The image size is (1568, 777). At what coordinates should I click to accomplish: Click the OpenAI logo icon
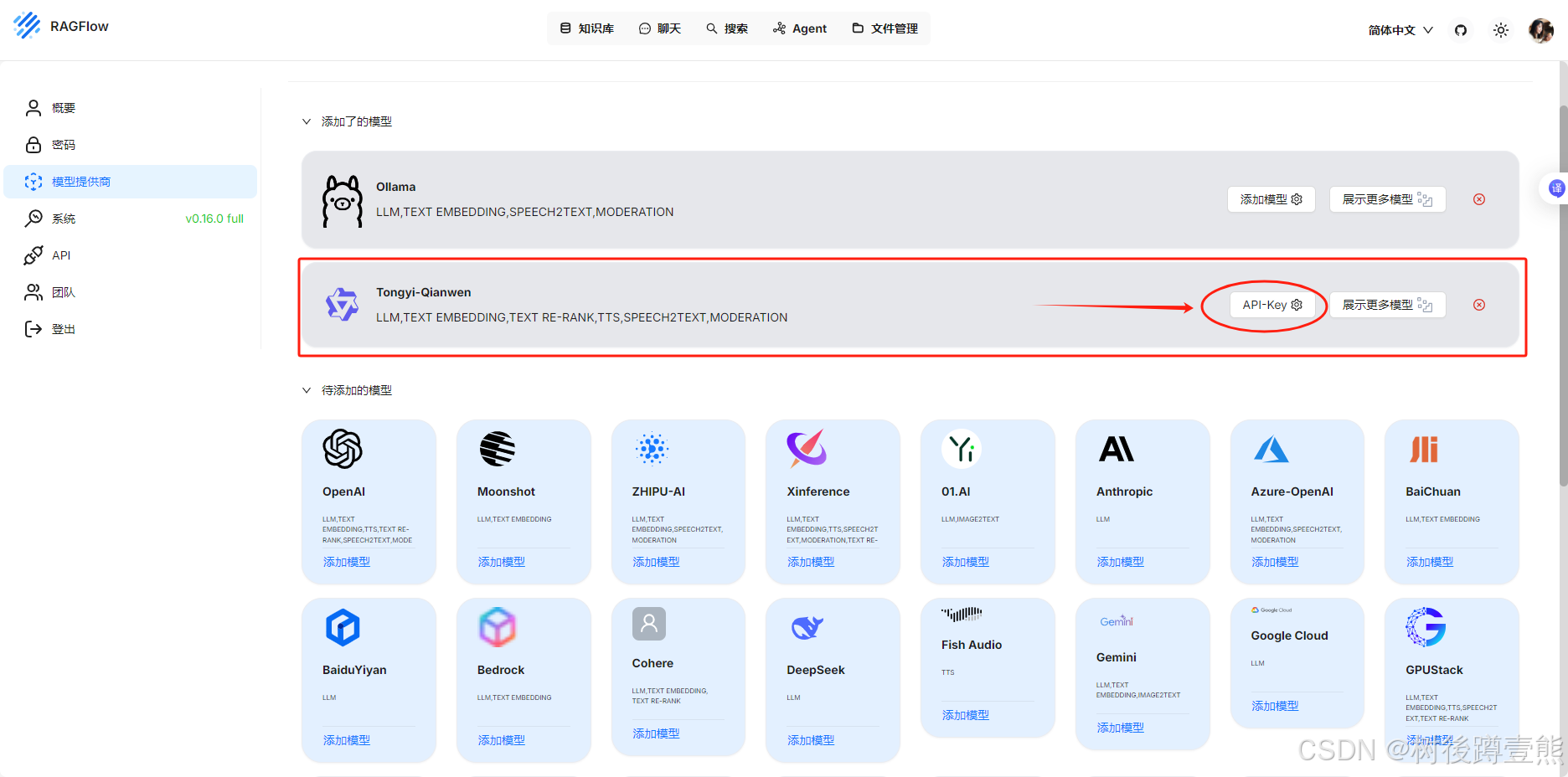pyautogui.click(x=343, y=449)
